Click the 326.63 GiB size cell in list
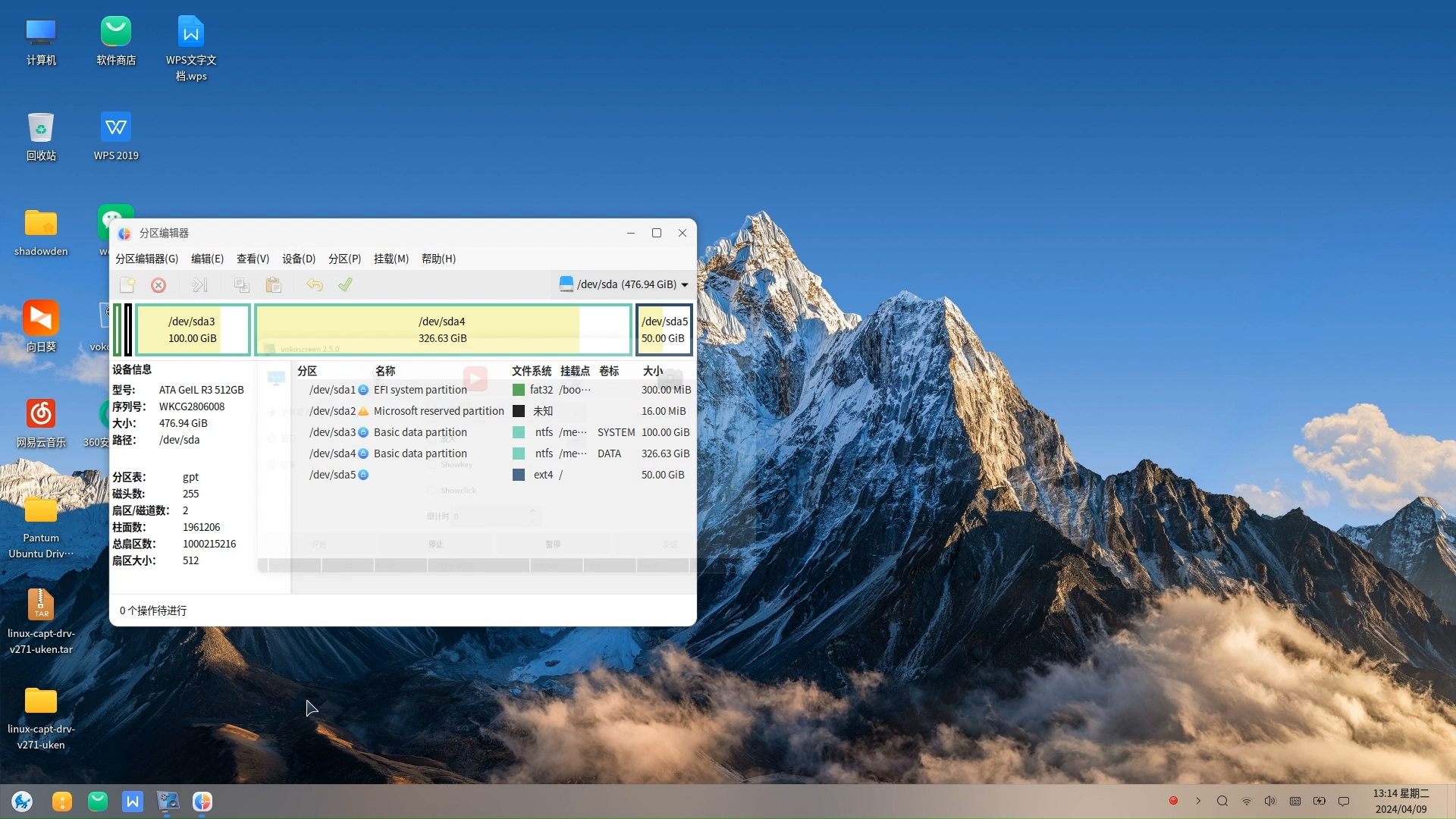Viewport: 1456px width, 819px height. [666, 453]
